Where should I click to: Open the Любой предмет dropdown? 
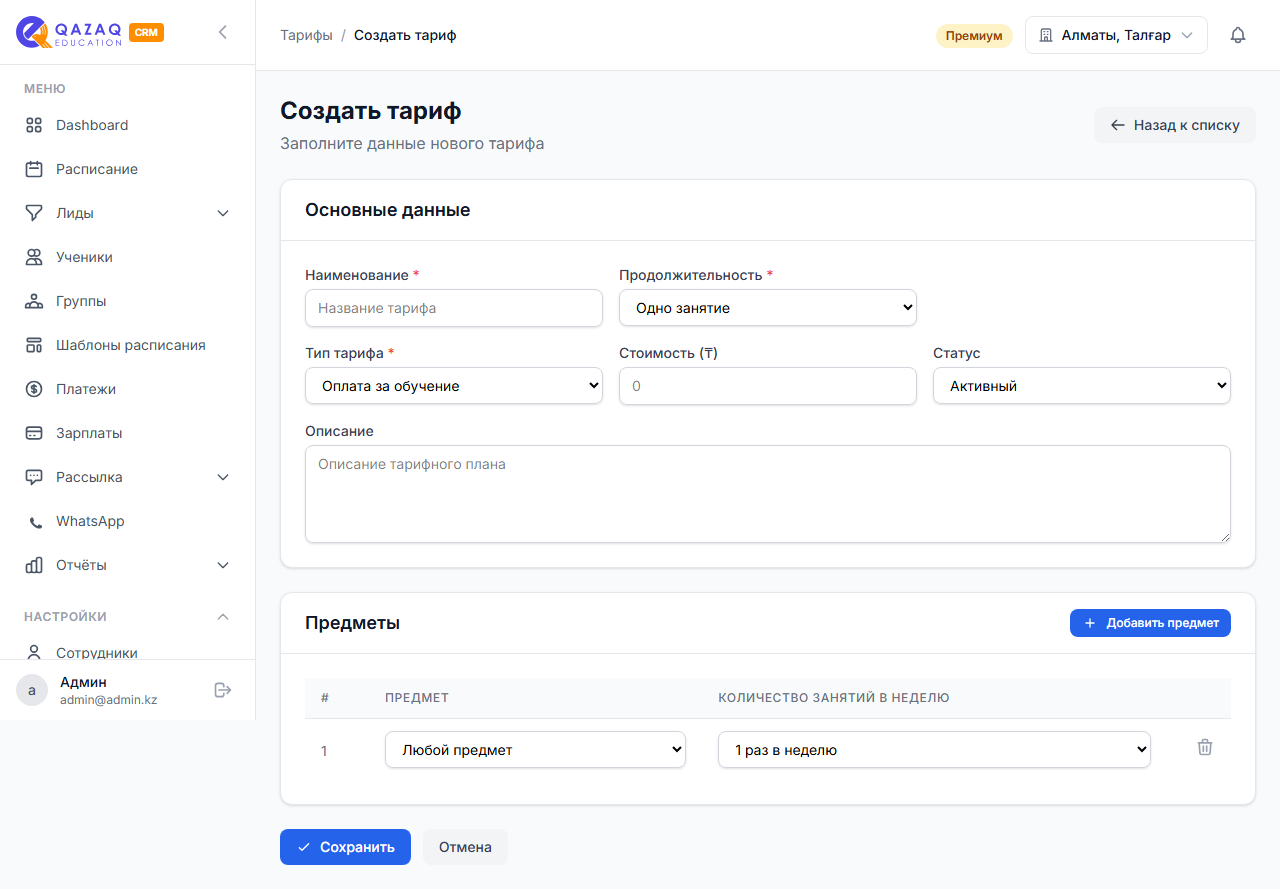tap(535, 750)
